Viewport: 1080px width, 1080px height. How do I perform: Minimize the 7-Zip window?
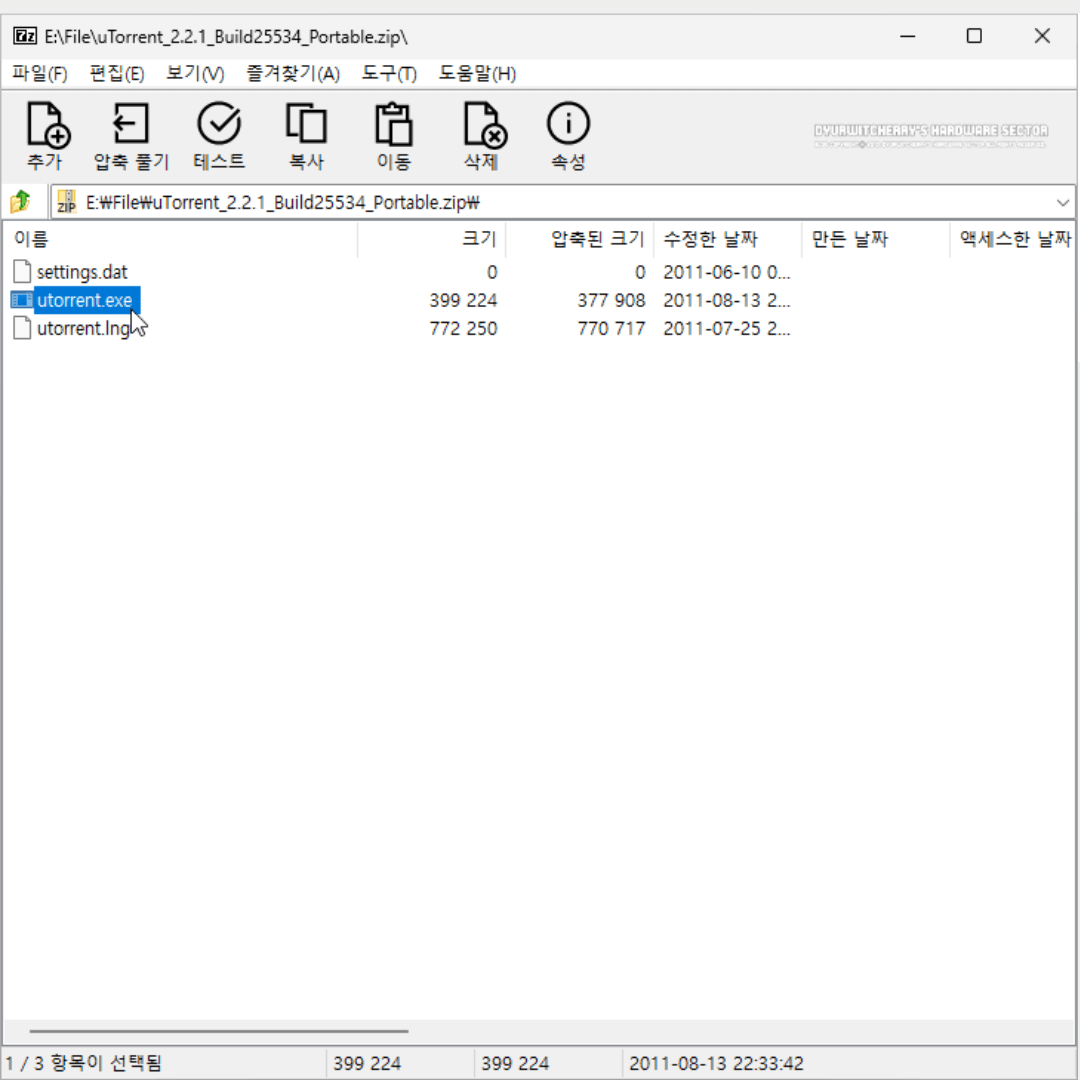(908, 36)
